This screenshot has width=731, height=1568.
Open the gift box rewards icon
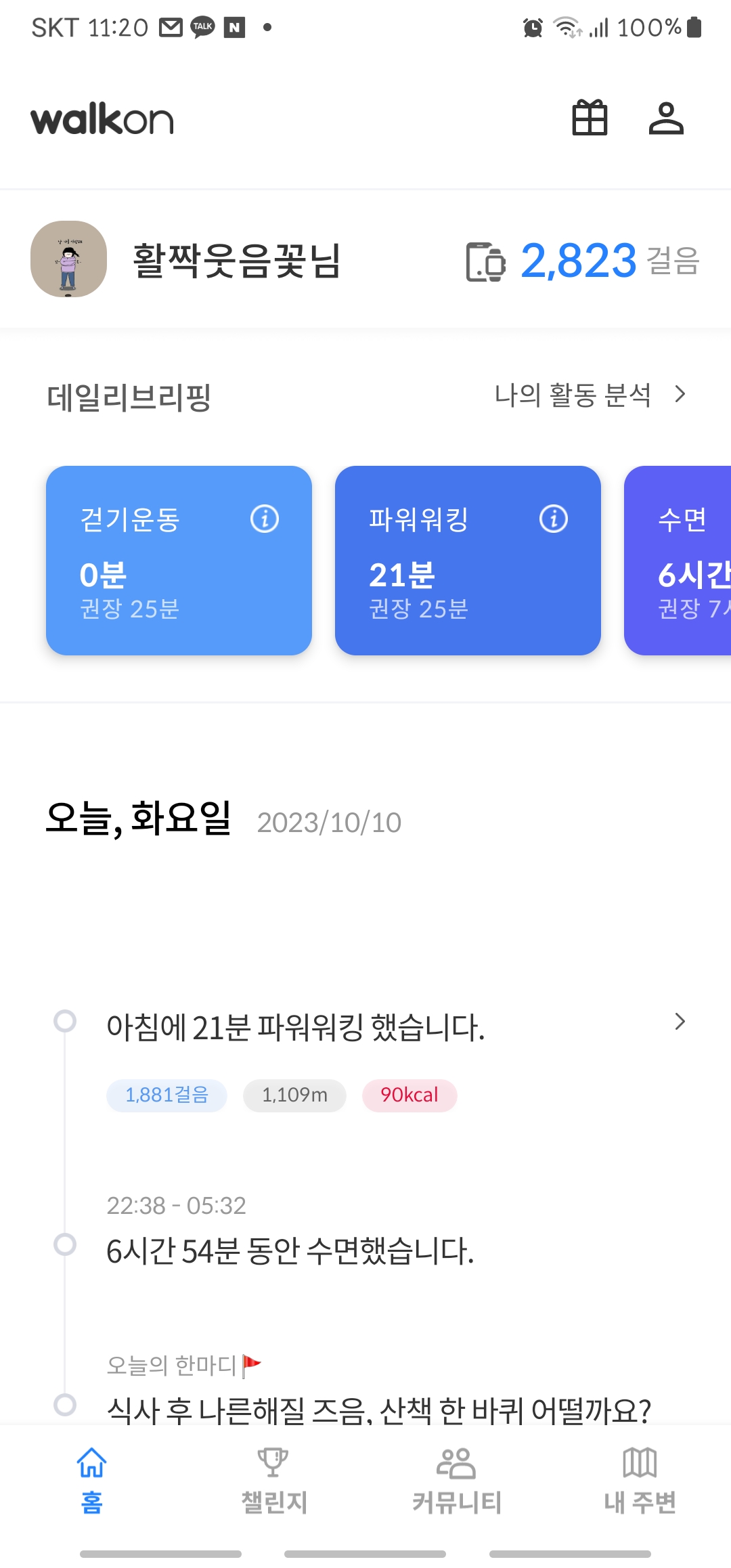(590, 118)
